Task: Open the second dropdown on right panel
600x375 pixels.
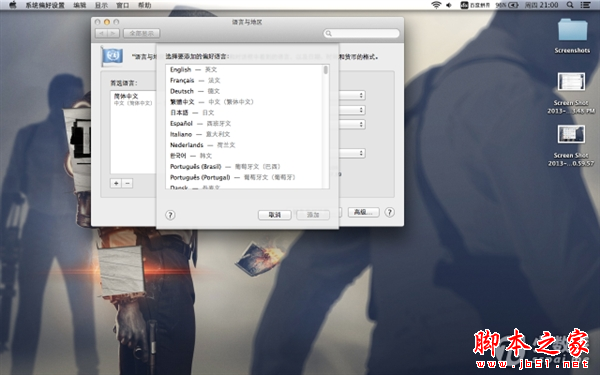Action: (352, 110)
